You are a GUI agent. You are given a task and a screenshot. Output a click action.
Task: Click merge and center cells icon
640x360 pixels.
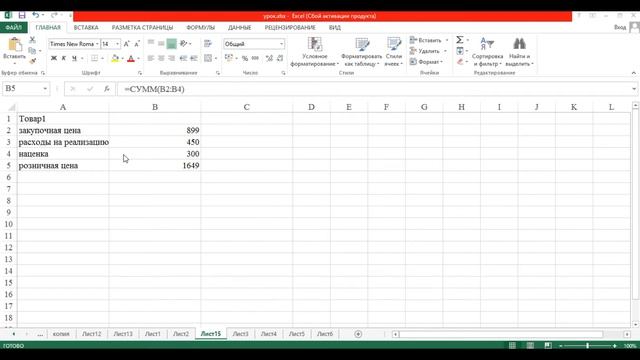[x=208, y=58]
